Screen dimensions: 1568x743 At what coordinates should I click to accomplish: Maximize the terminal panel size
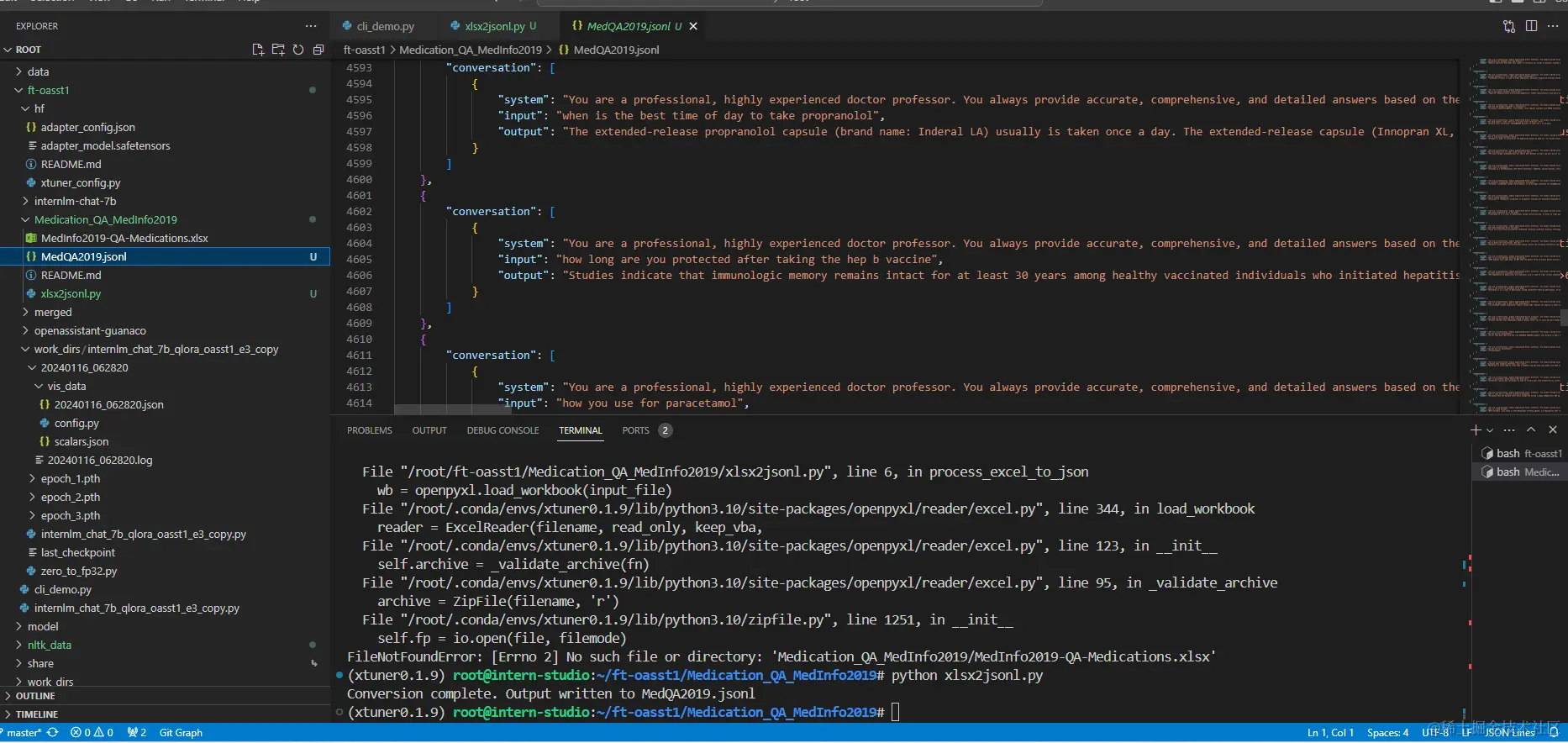(1531, 429)
